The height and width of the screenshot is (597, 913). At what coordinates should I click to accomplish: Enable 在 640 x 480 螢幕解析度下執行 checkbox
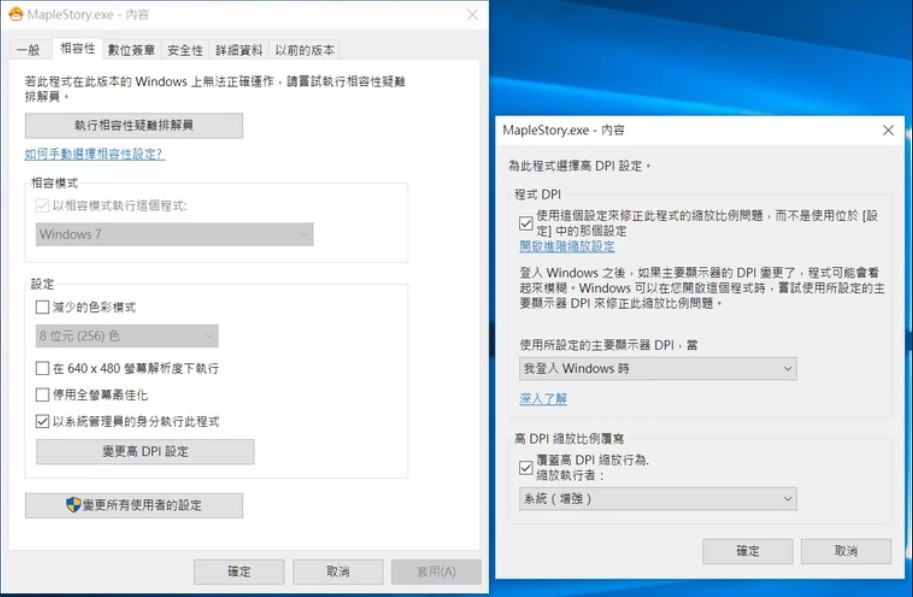click(42, 368)
